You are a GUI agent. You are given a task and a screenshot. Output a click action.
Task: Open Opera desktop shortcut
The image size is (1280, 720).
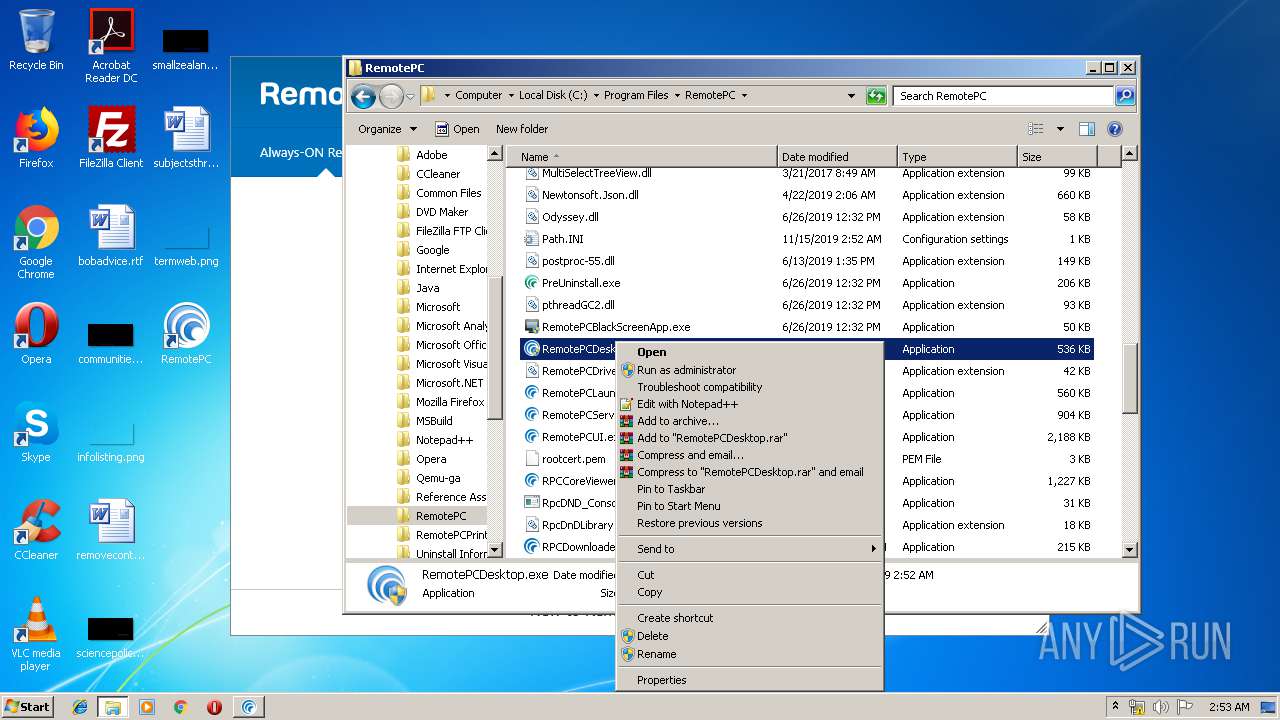pos(36,334)
